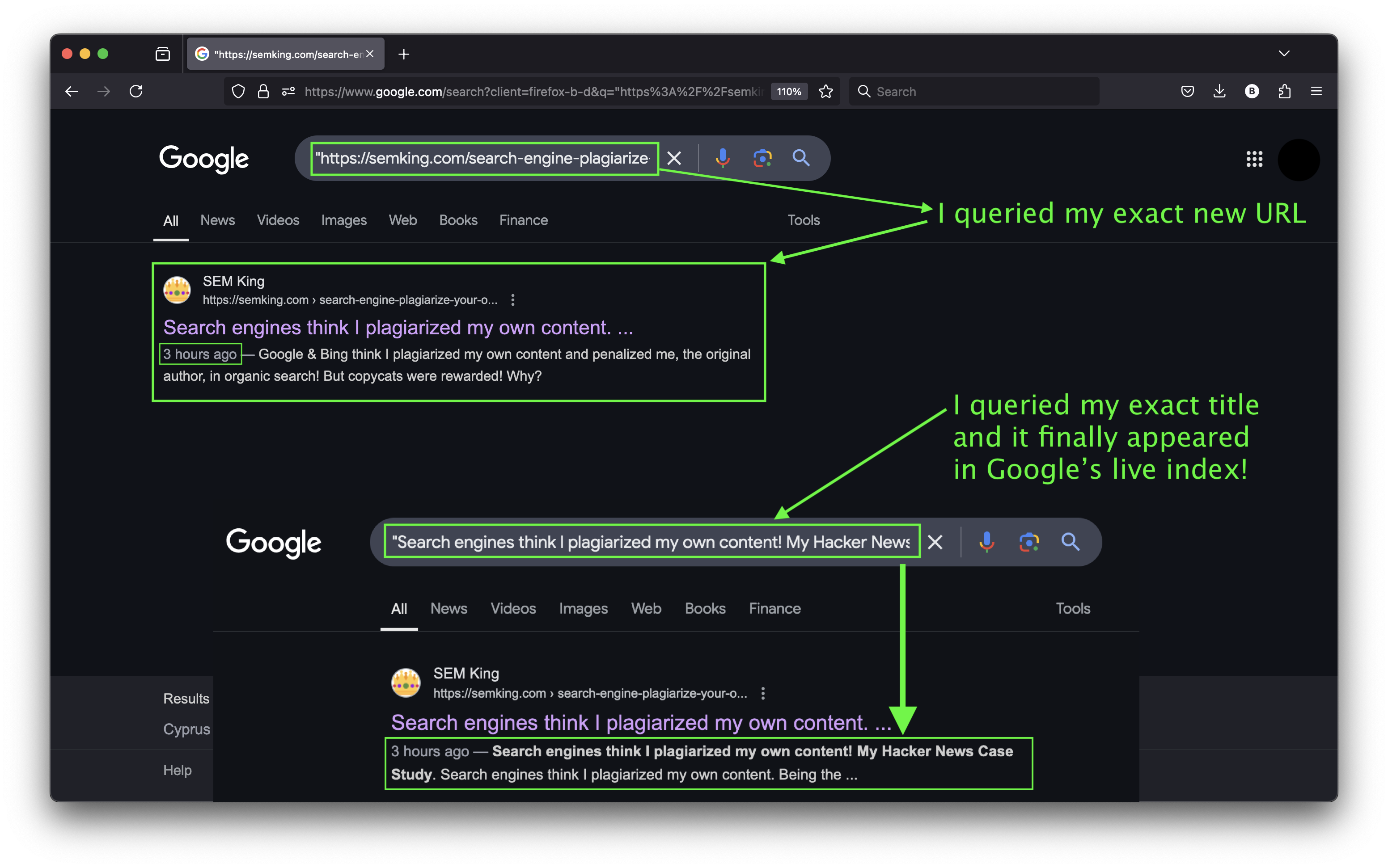Select the lower Books tab
1388x868 pixels.
pyautogui.click(x=705, y=608)
